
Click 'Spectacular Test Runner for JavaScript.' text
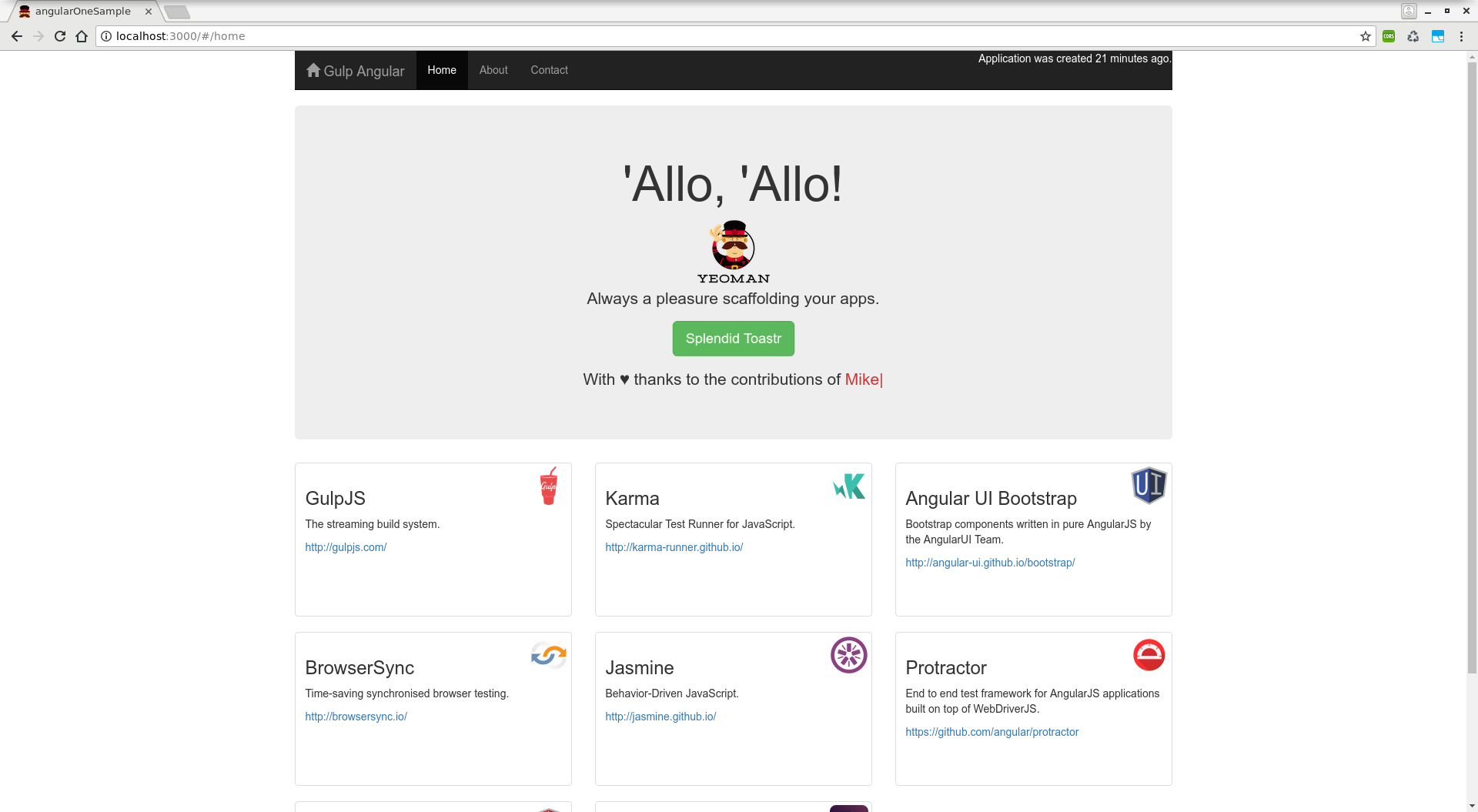(701, 524)
